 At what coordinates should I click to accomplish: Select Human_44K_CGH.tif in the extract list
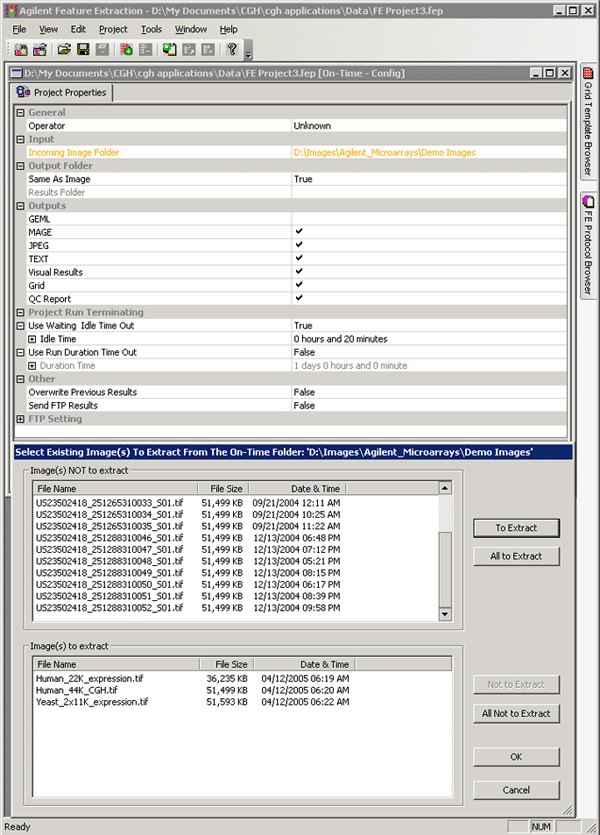tap(77, 690)
